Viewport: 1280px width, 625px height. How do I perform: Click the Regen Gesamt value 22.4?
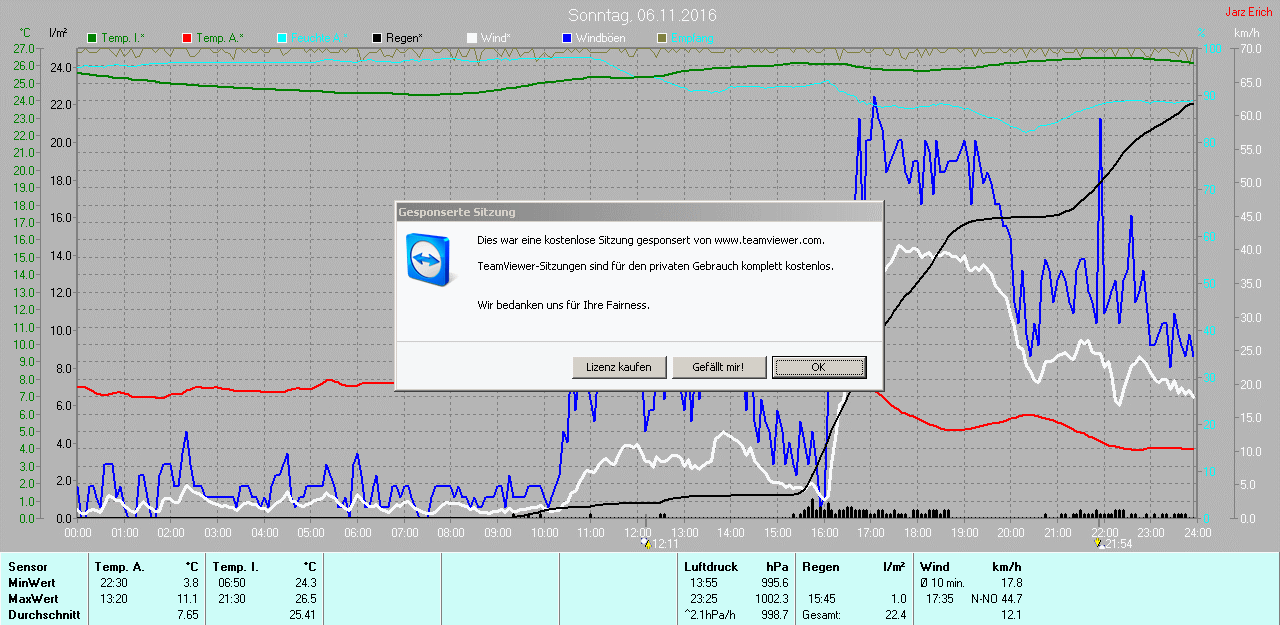(x=894, y=615)
